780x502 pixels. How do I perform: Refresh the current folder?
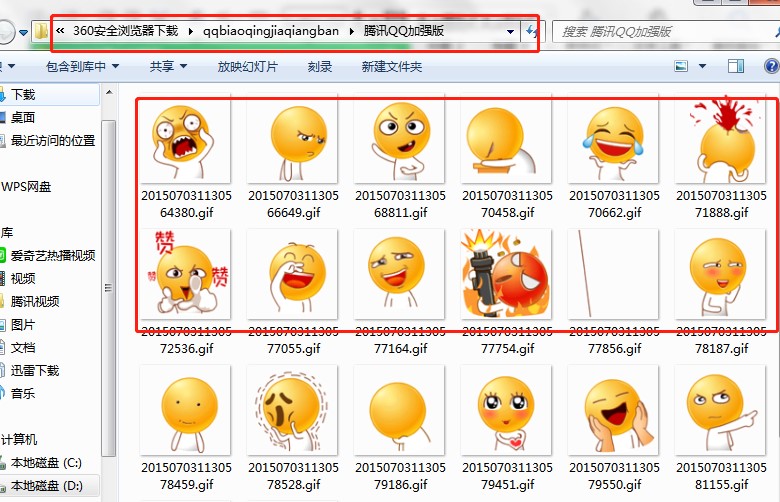(532, 32)
